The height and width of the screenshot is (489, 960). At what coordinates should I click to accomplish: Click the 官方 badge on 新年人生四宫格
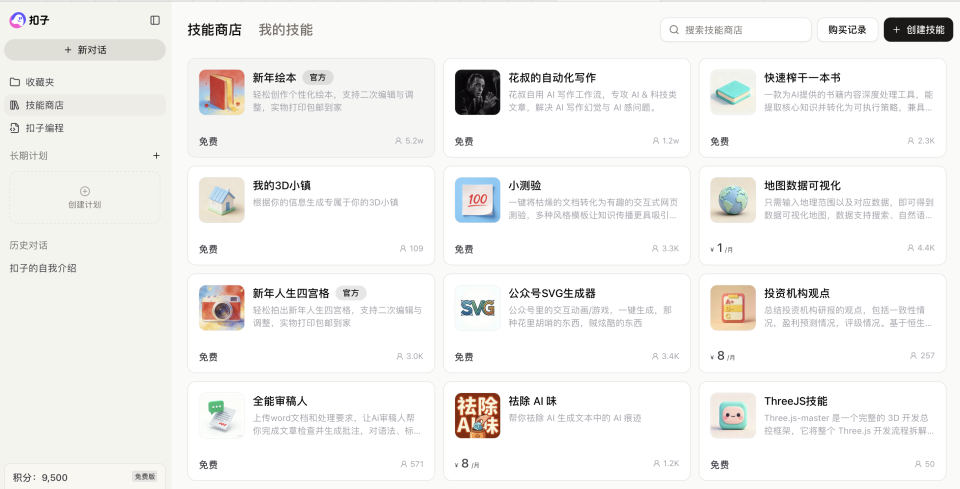[351, 293]
